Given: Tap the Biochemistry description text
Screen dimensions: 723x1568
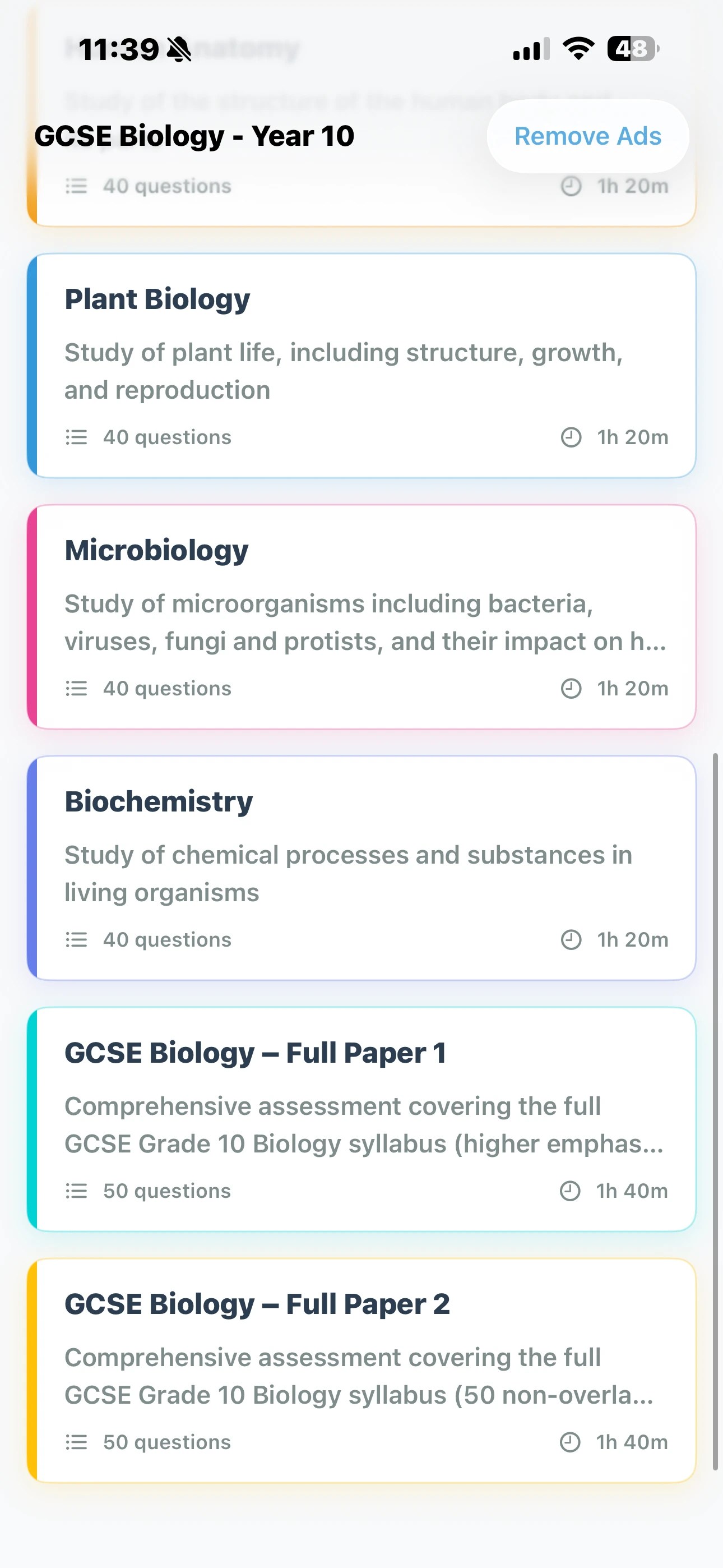Looking at the screenshot, I should 348,874.
